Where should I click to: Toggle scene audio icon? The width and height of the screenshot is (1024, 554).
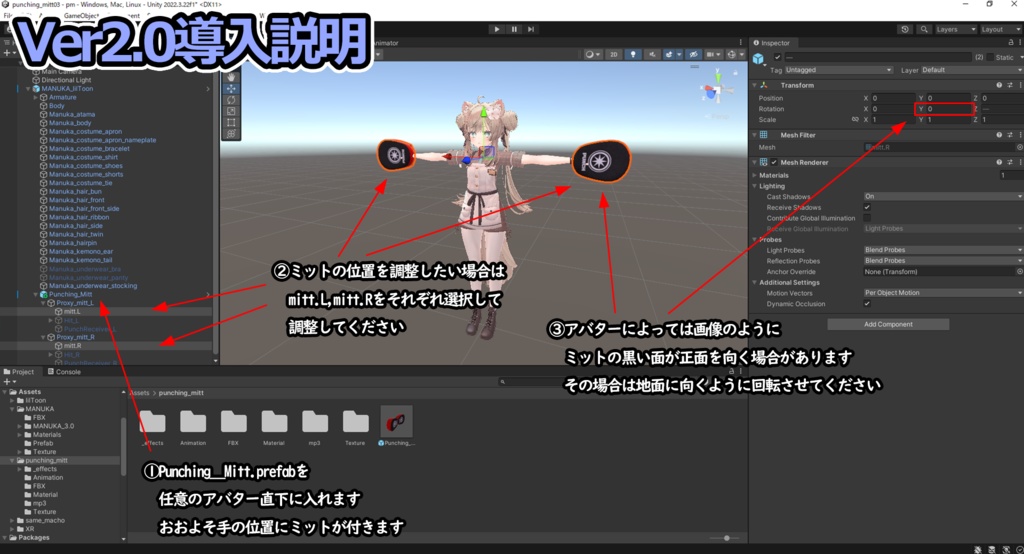[652, 55]
